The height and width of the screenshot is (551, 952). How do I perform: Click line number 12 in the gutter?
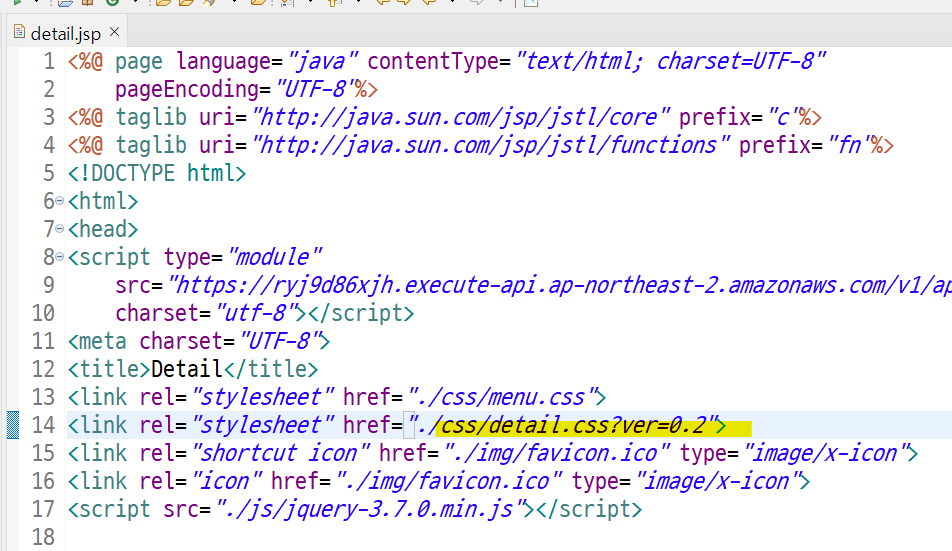click(x=43, y=368)
